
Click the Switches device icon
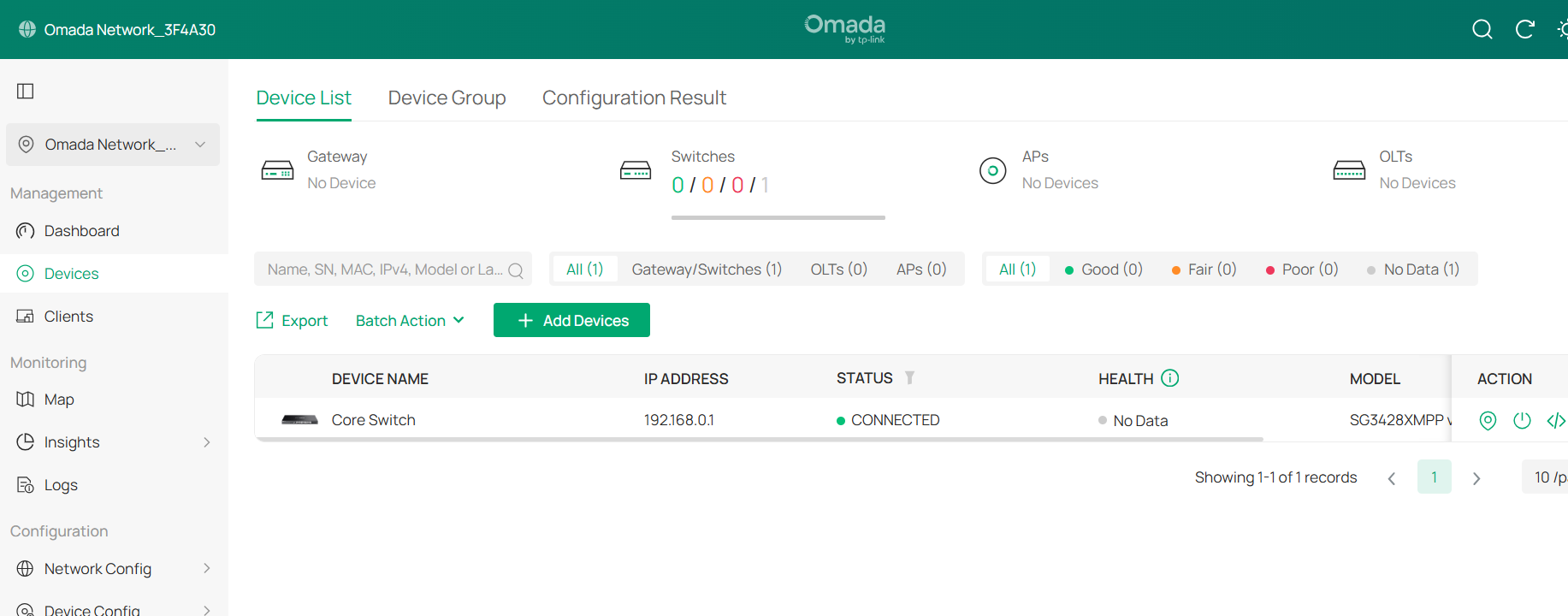coord(636,170)
